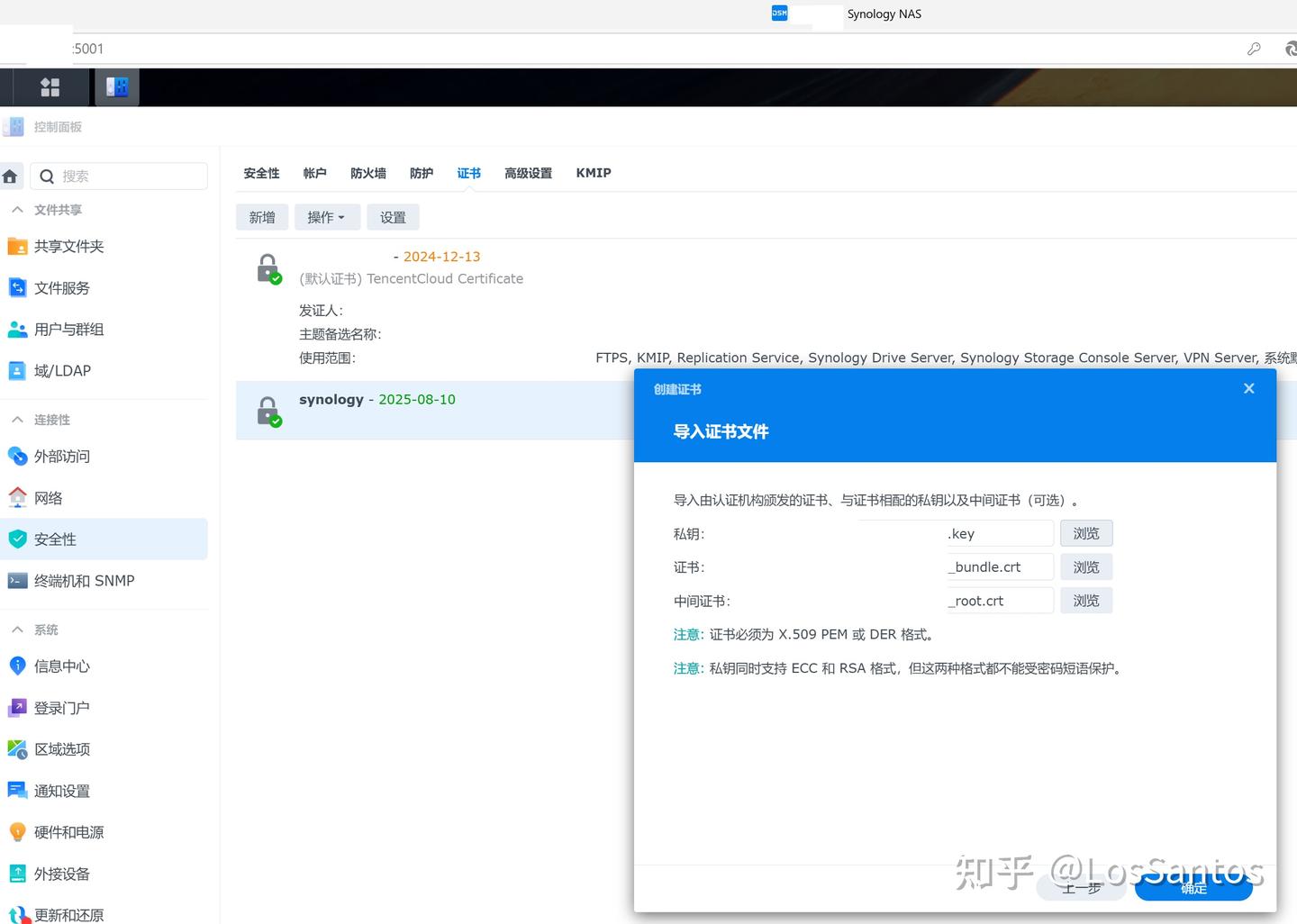Viewport: 1297px width, 924px height.
Task: Open the 信息中心 panel
Action: point(61,666)
